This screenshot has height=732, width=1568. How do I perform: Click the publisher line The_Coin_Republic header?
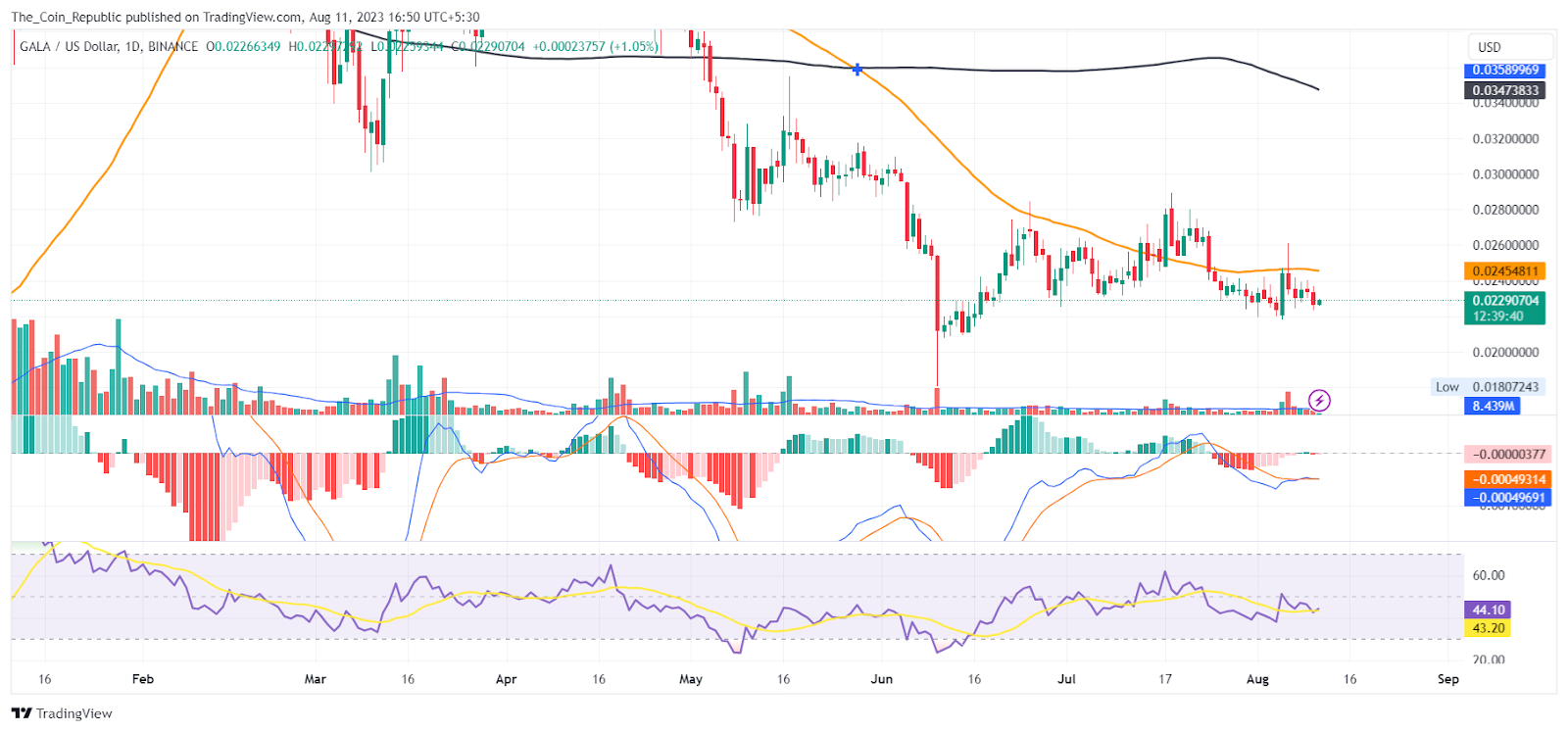245,17
